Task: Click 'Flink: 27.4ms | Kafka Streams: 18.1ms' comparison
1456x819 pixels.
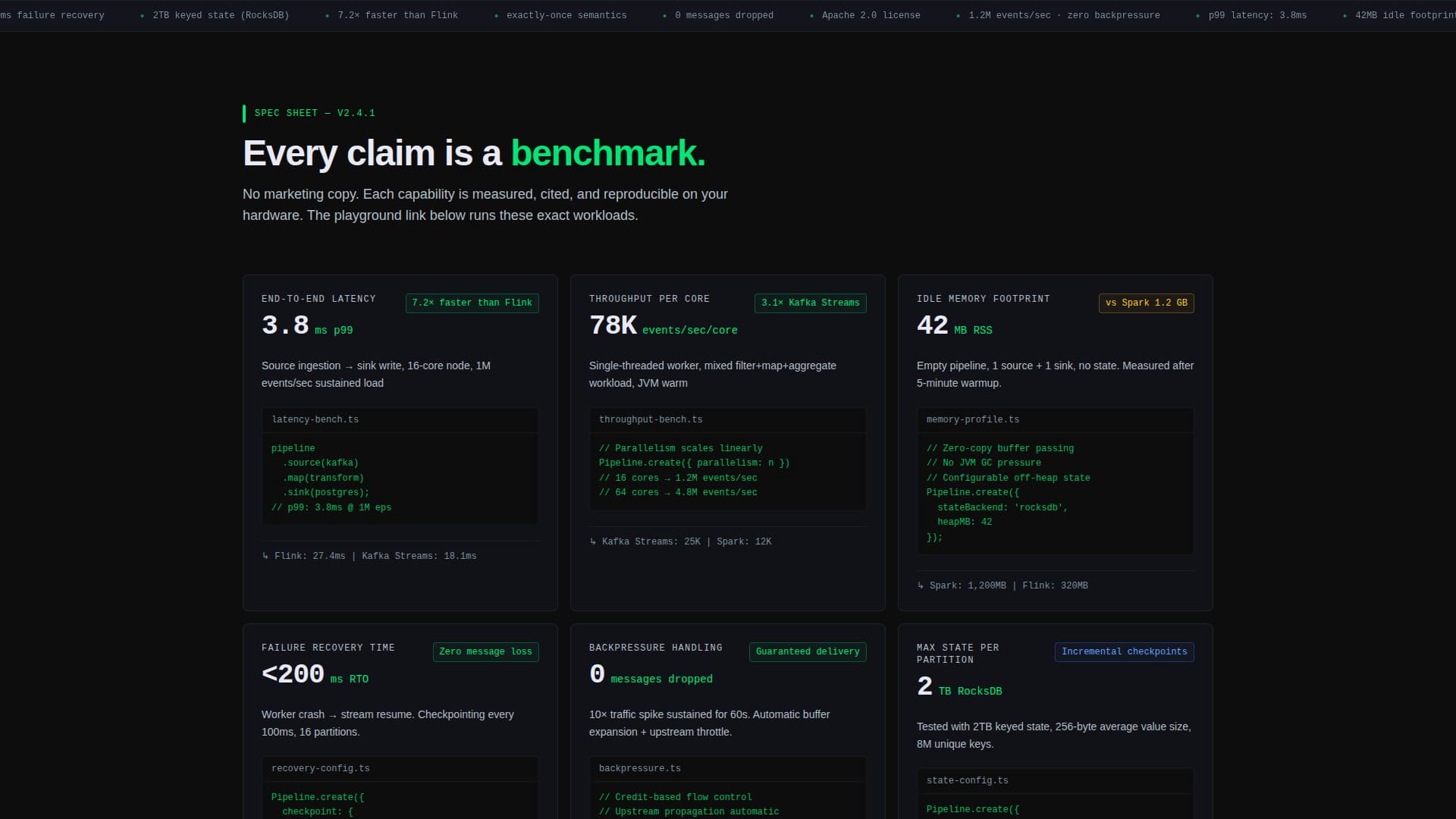Action: (x=375, y=557)
